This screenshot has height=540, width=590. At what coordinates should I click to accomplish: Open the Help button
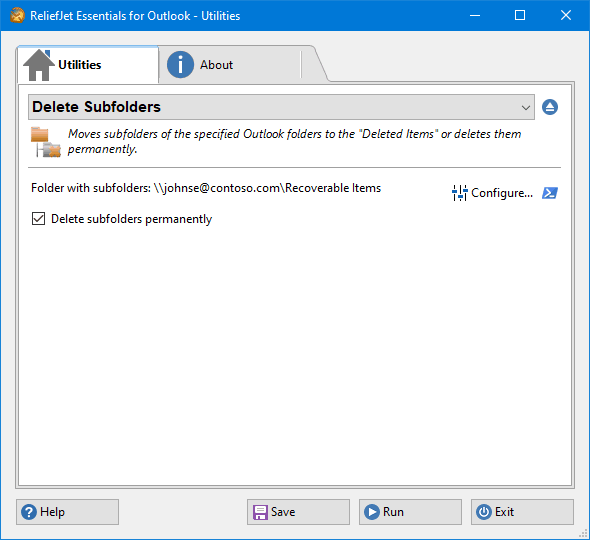tap(67, 512)
